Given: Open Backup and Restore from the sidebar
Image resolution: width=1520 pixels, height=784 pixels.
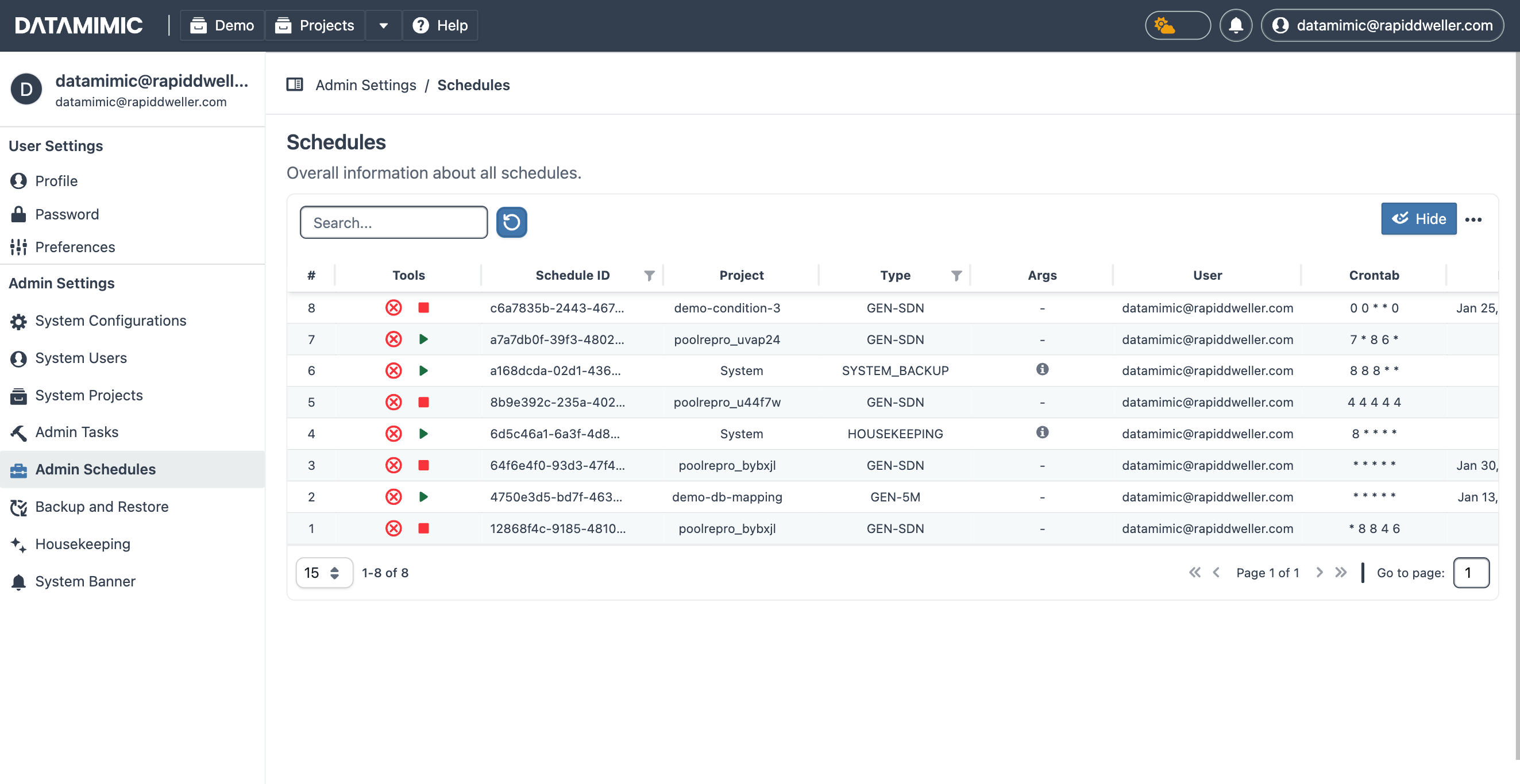Looking at the screenshot, I should coord(102,506).
